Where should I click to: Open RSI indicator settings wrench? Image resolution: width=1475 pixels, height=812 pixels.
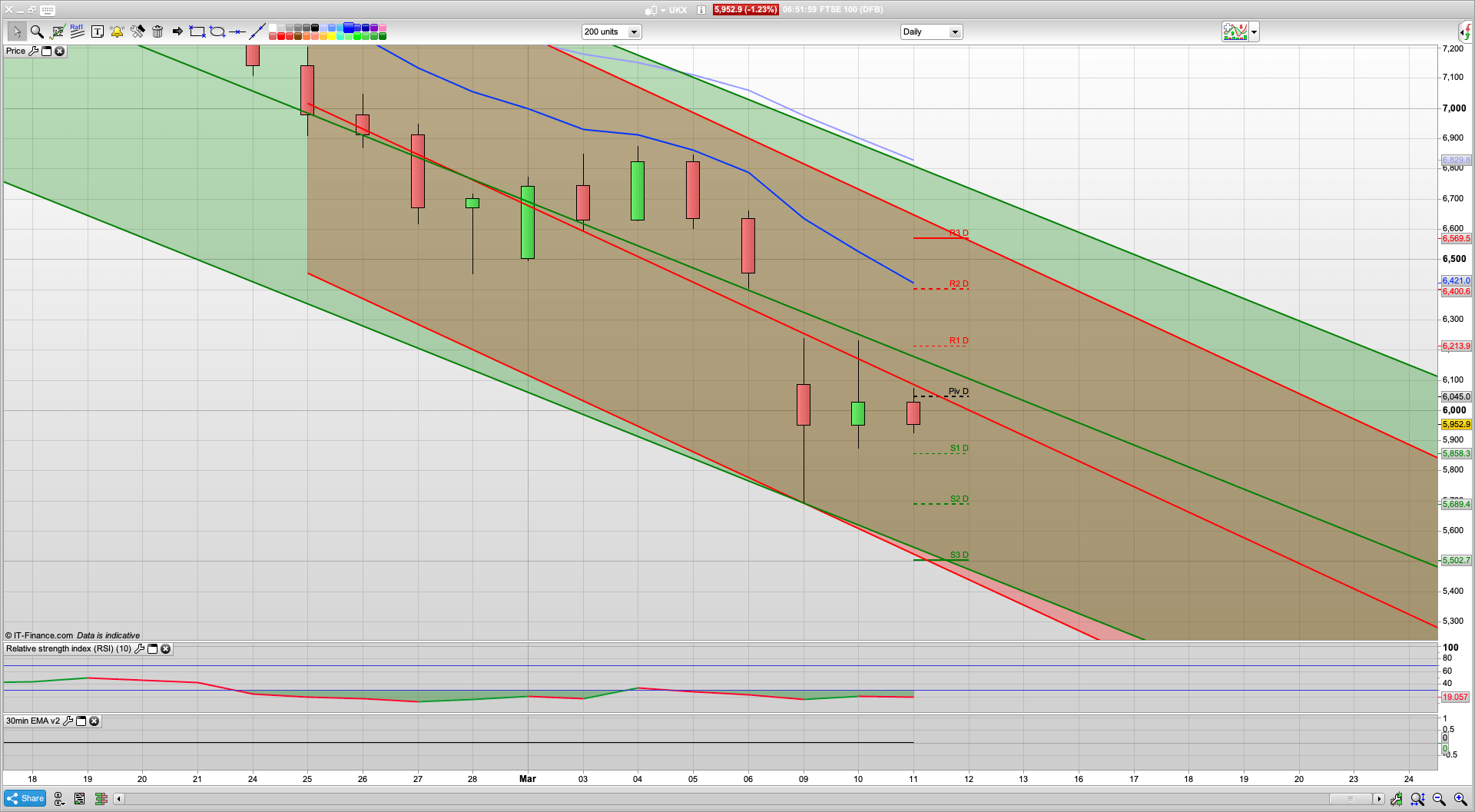coord(139,649)
